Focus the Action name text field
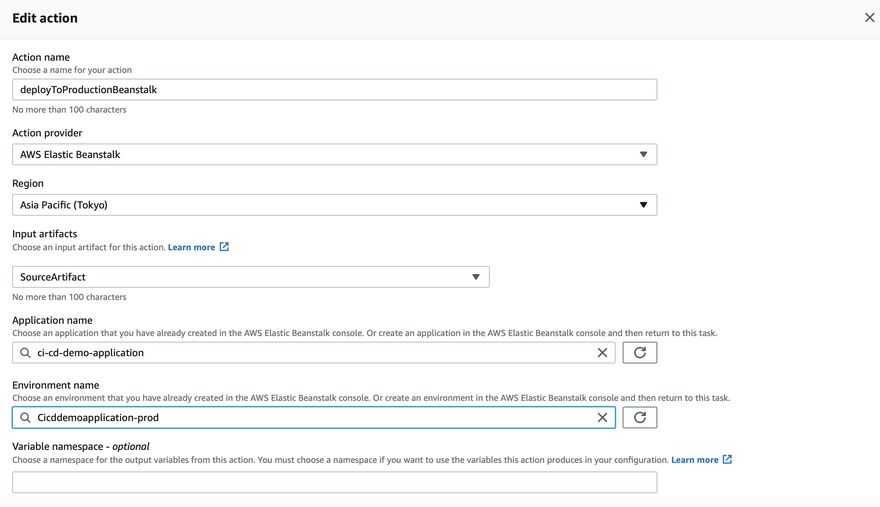 334,90
